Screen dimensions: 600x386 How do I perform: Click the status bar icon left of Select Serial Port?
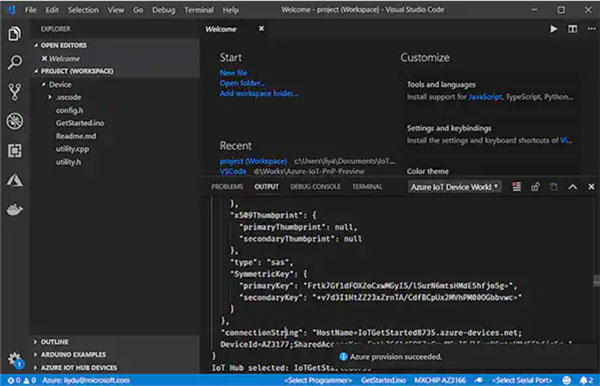[x=479, y=380]
